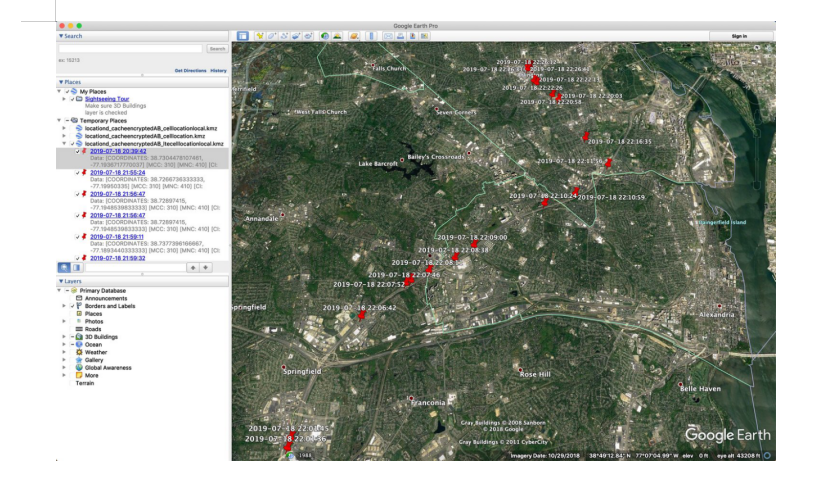Image resolution: width=837 pixels, height=482 pixels.
Task: Collapse the ltecelllocationlocal.kmz tree node
Action: tap(64, 144)
